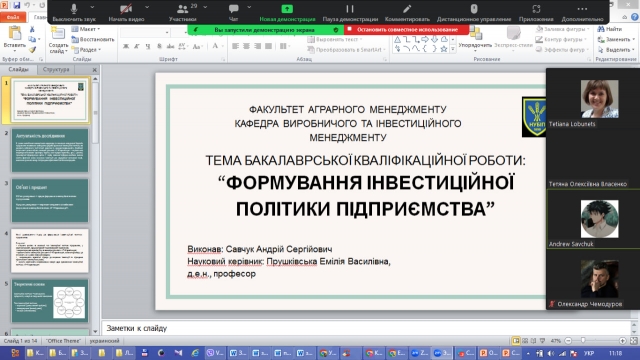Align text right in the paragraph group
640x360 pixels.
coord(258,46)
